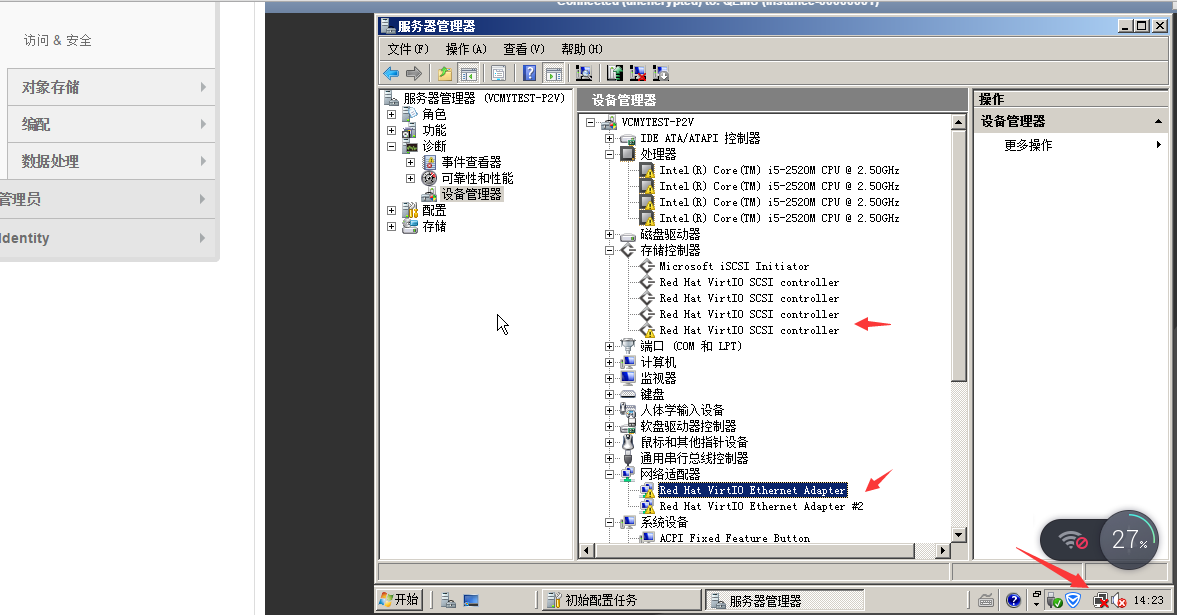Open the 操作(A) menu
The height and width of the screenshot is (615, 1177).
[x=466, y=49]
